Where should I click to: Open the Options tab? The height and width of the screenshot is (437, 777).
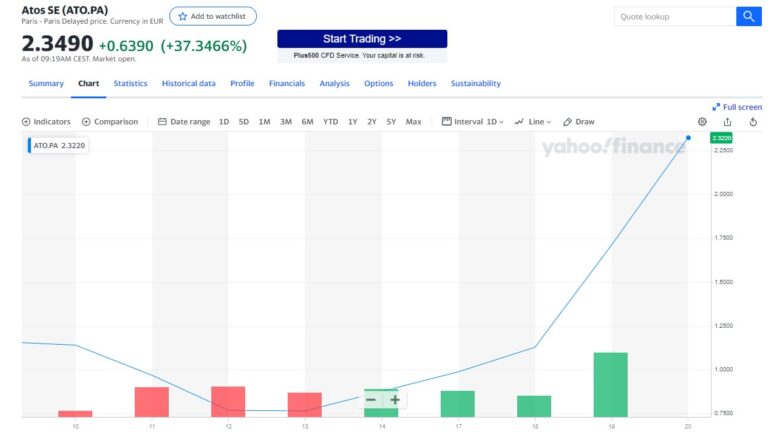tap(379, 83)
